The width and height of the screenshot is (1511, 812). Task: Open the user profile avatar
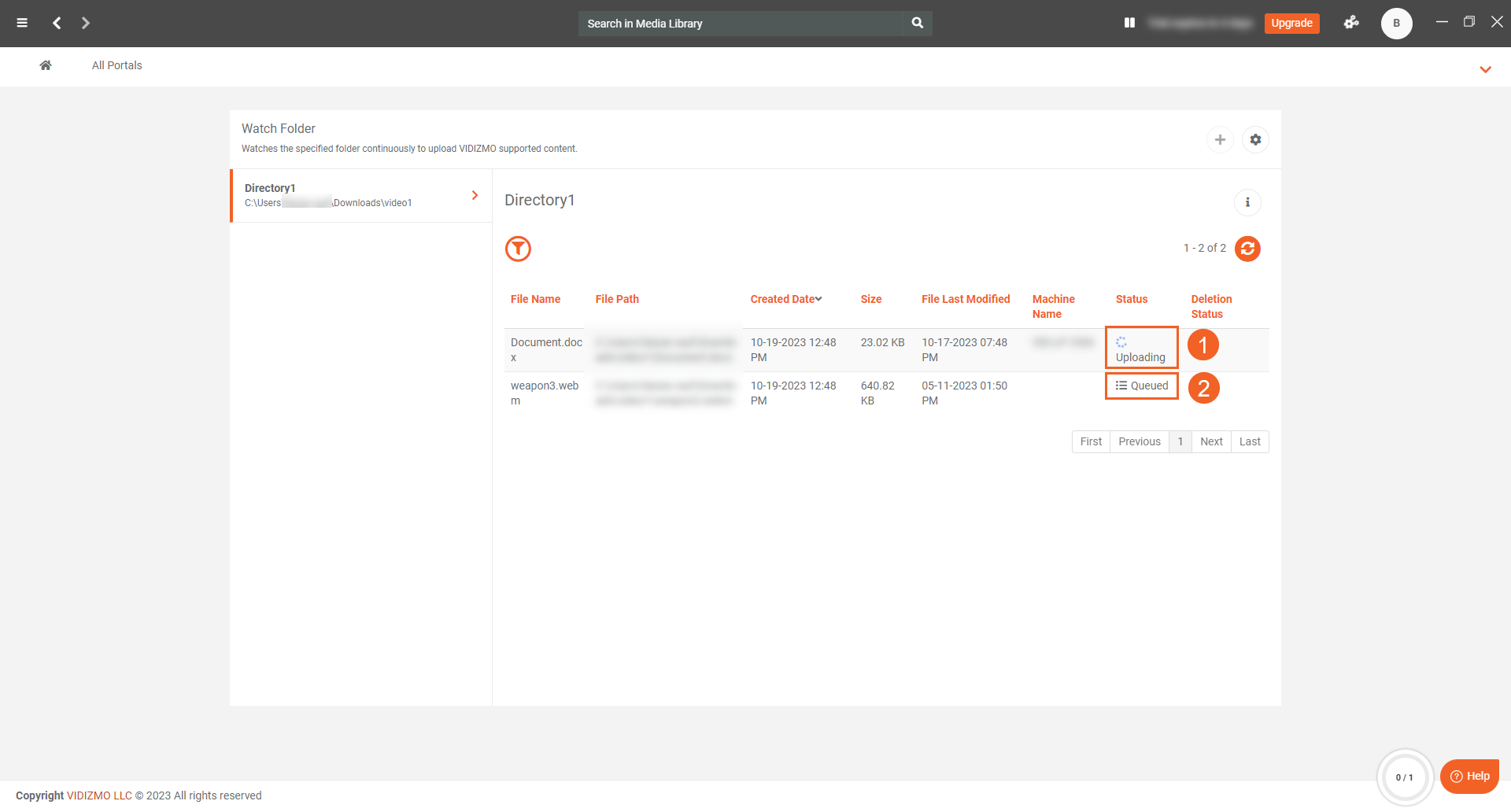tap(1396, 23)
